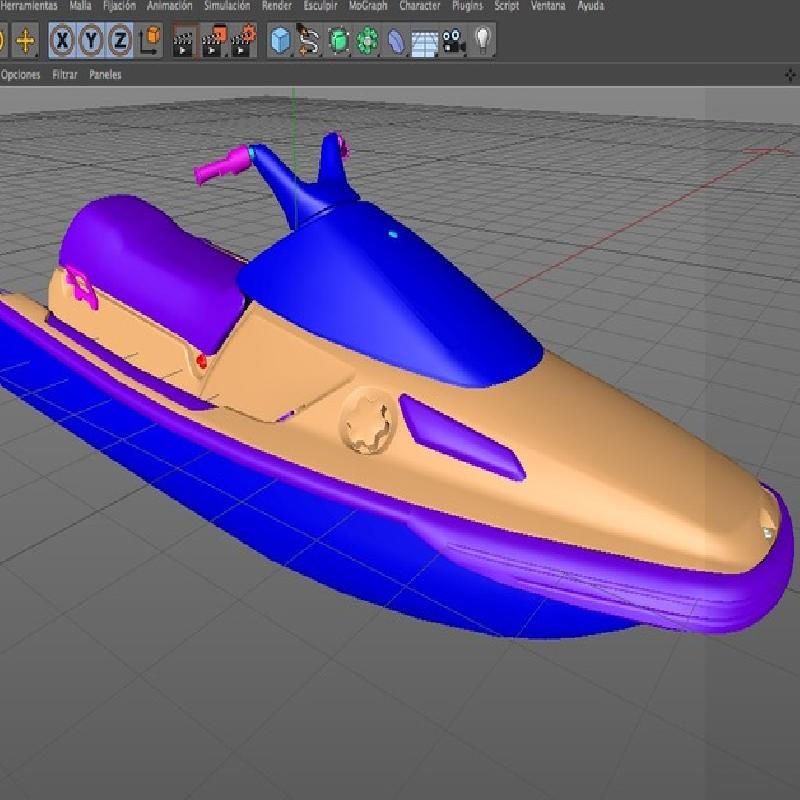Click the green NURBS generator icon
Viewport: 800px width, 800px height.
coord(339,41)
